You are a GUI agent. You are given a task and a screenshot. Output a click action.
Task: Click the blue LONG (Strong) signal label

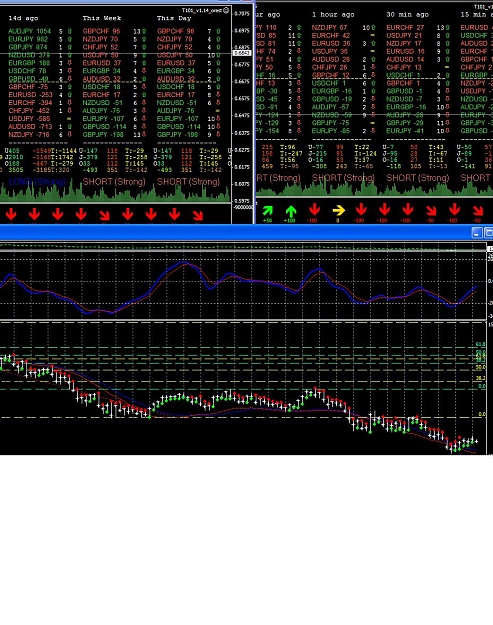coord(37,182)
